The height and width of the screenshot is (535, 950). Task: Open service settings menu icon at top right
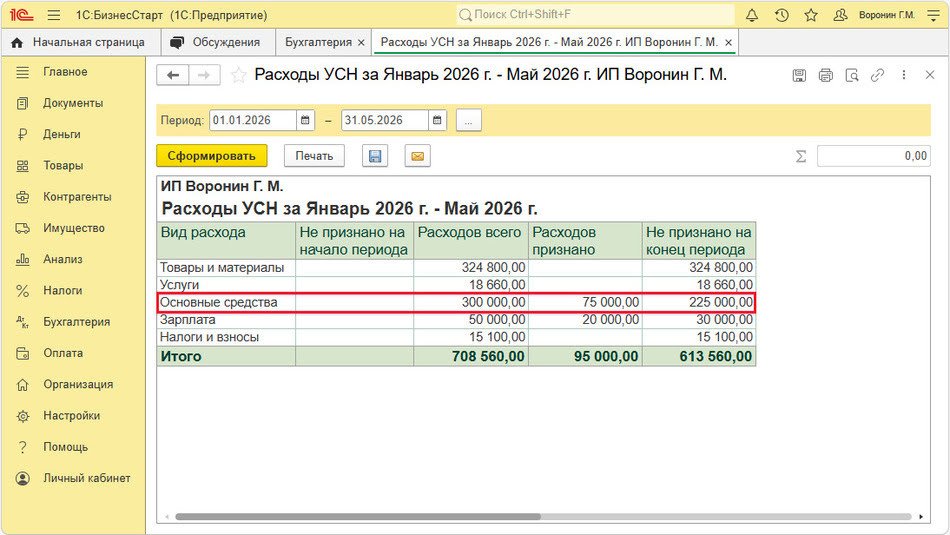[934, 15]
